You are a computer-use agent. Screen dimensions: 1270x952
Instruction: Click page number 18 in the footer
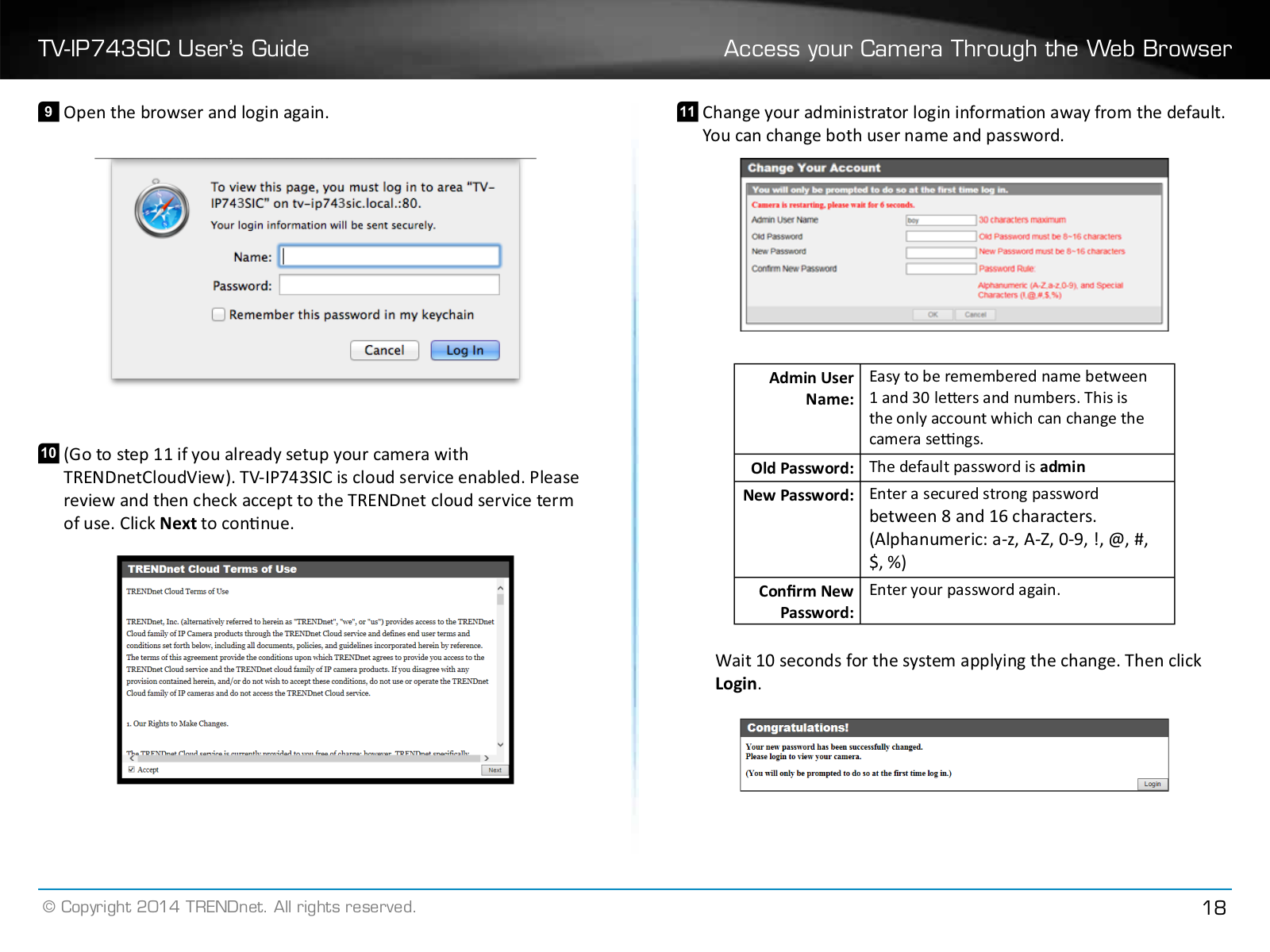click(1214, 908)
